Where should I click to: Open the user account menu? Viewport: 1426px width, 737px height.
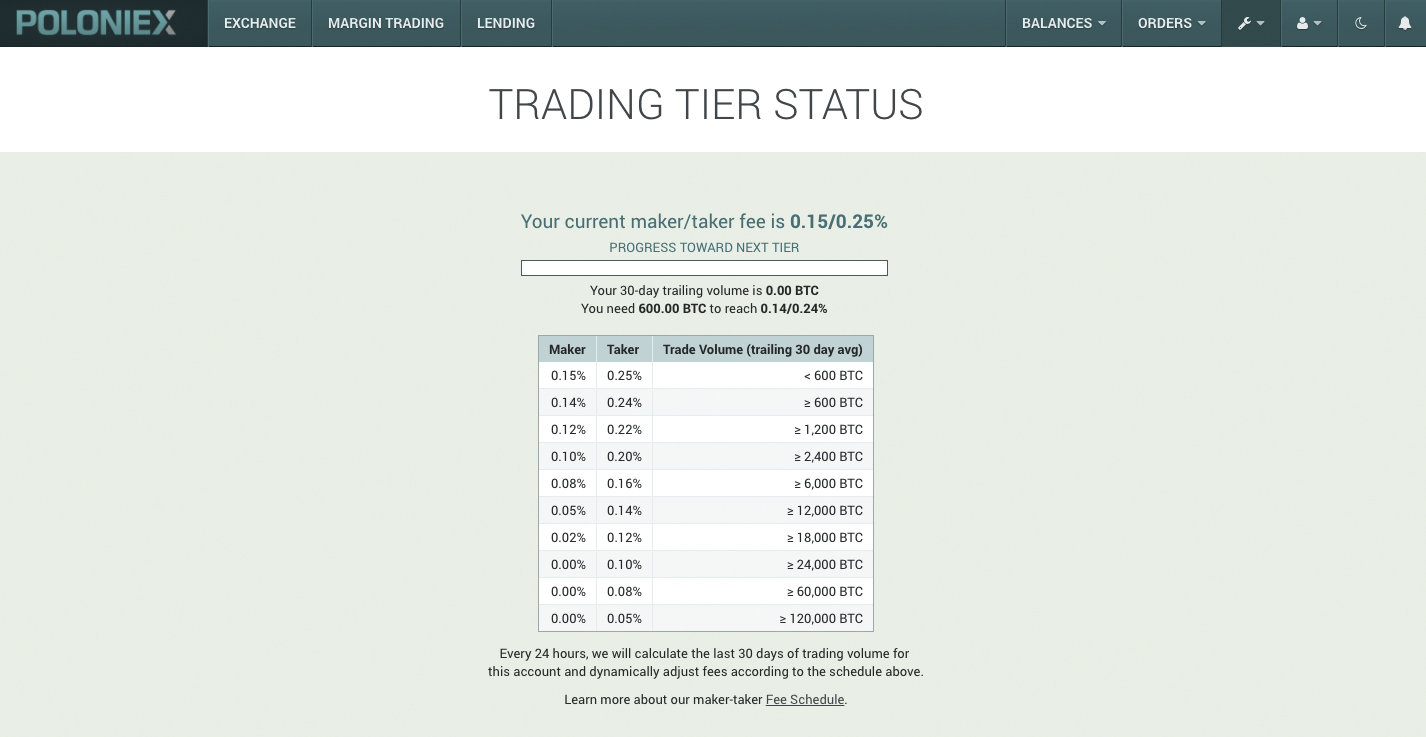pyautogui.click(x=1309, y=23)
